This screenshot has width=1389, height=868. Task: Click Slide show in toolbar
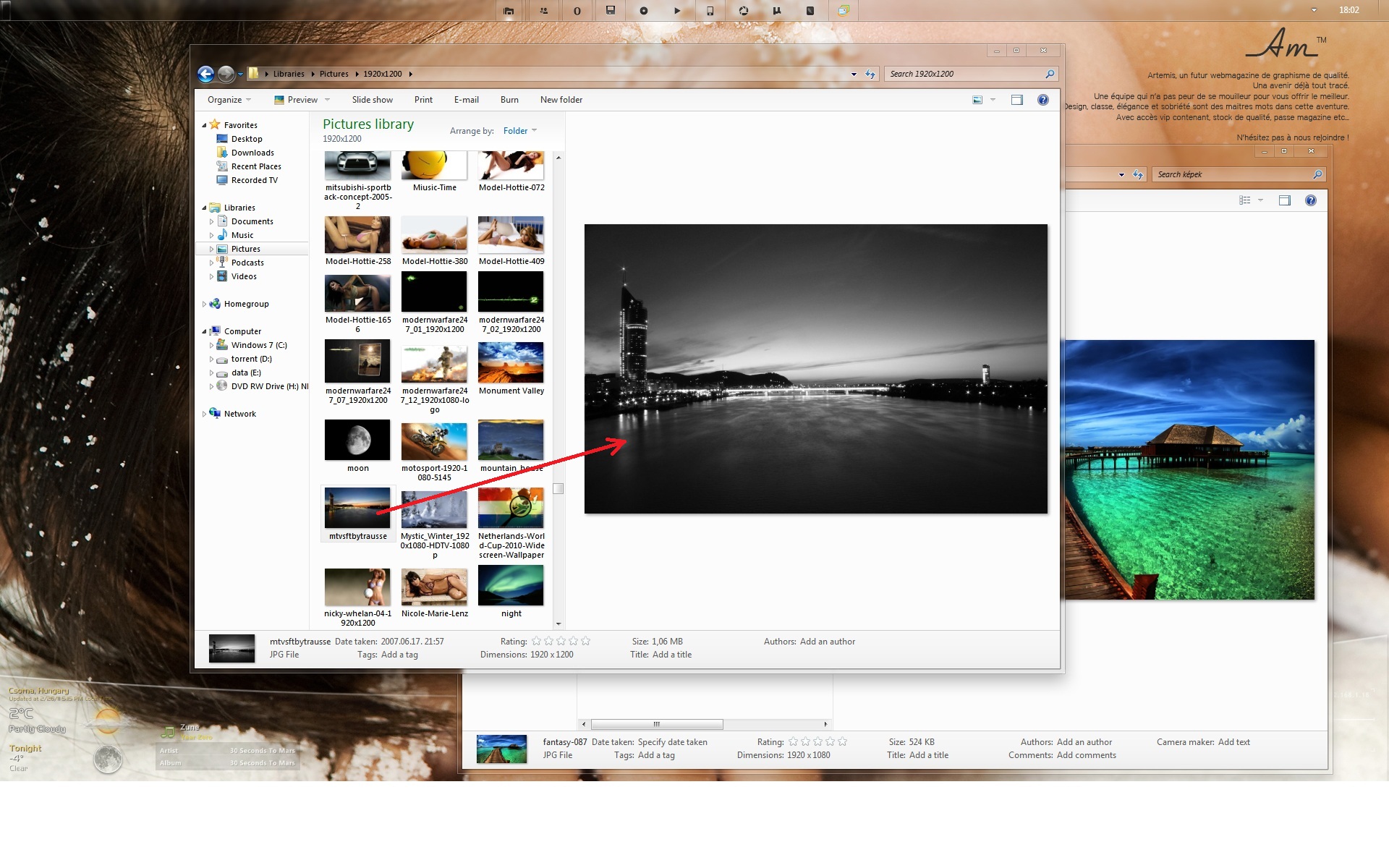(x=372, y=100)
